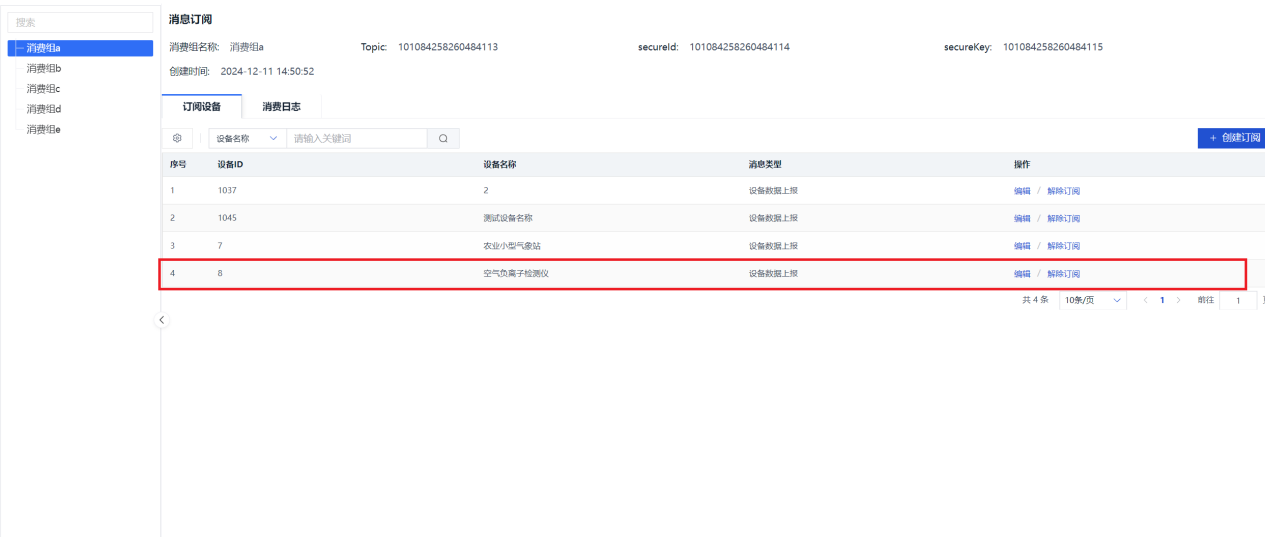Click the 请输入关键词 keyword input field
This screenshot has width=1265, height=537.
coord(356,139)
